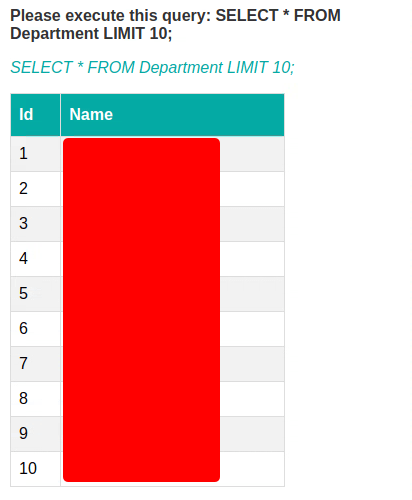Click the bold prompt text 'Please execute this query'
Image resolution: width=412 pixels, height=500 pixels.
click(108, 16)
